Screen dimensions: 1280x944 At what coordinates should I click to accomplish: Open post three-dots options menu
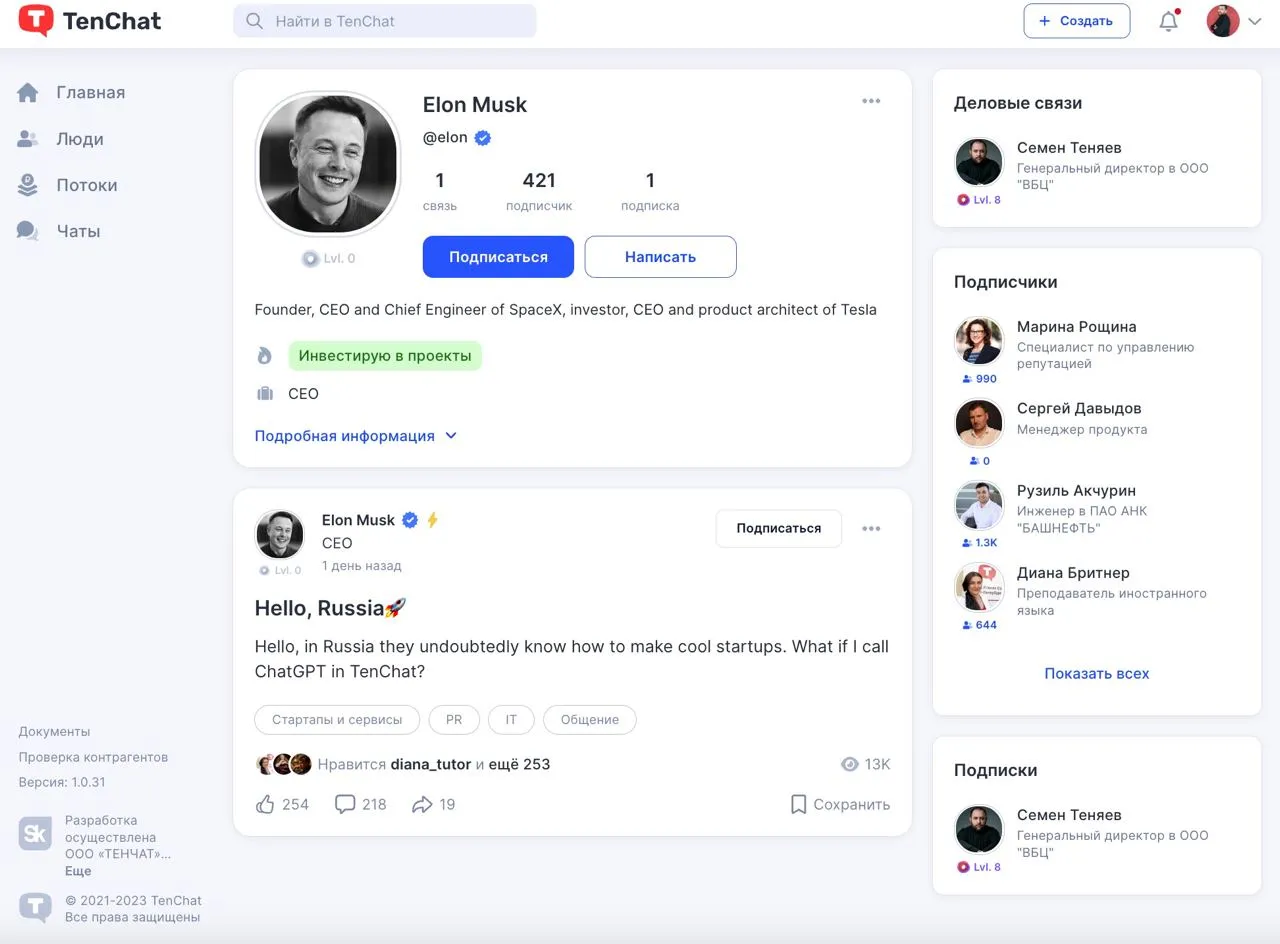tap(871, 529)
